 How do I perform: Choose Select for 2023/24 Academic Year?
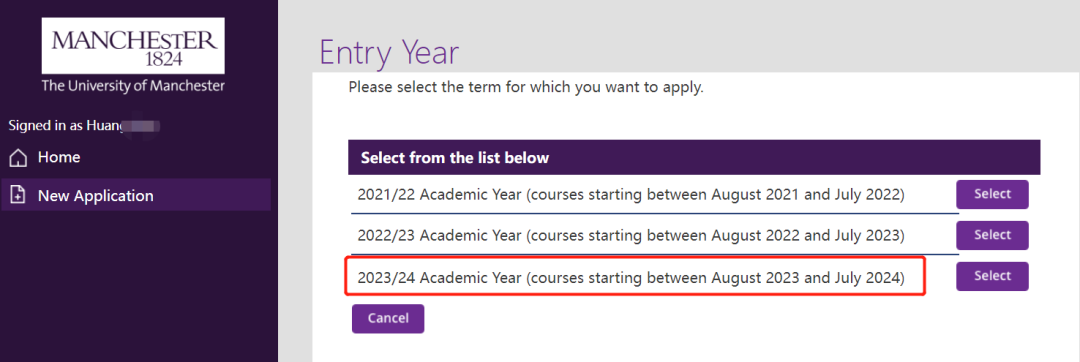[992, 276]
